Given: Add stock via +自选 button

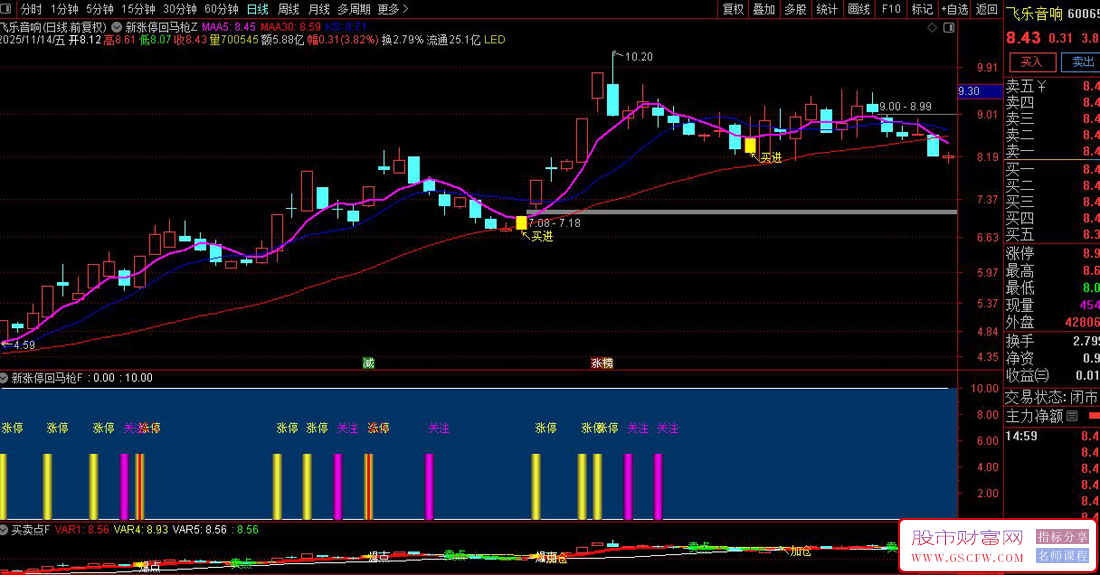Looking at the screenshot, I should pos(955,9).
